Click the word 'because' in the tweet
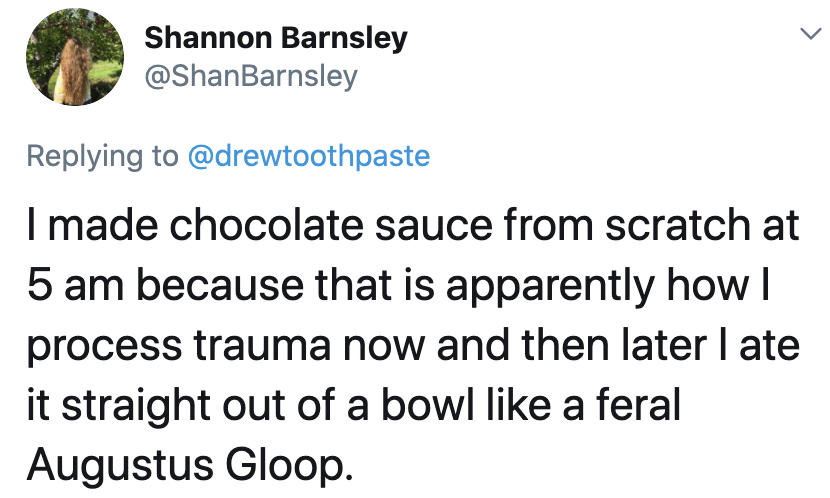Screen dimensions: 830x498 tap(220, 285)
